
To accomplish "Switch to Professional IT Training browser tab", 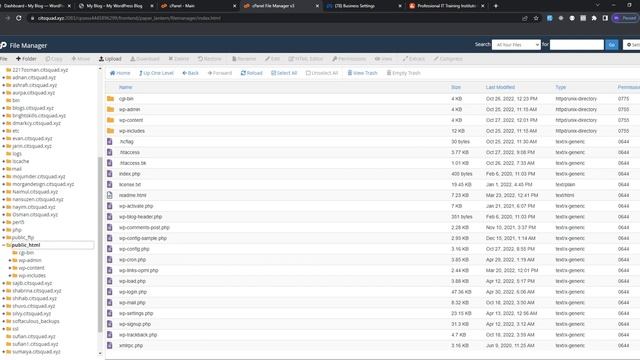I will pos(447,6).
